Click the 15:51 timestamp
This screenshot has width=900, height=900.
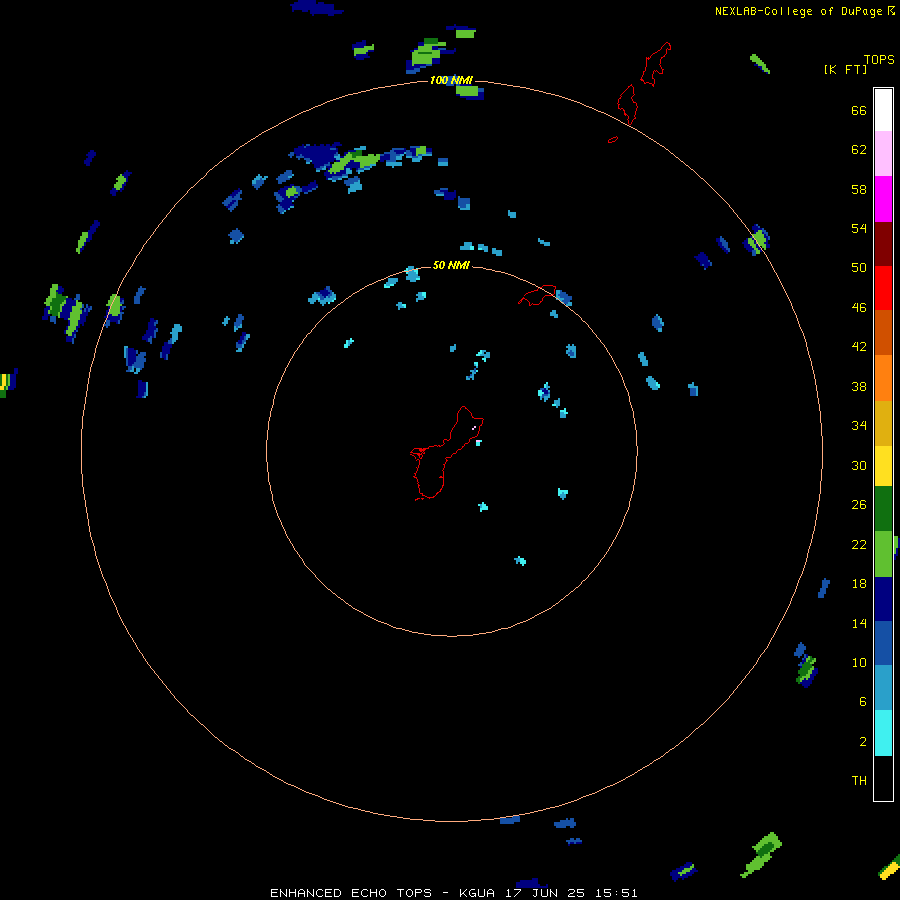(616, 893)
